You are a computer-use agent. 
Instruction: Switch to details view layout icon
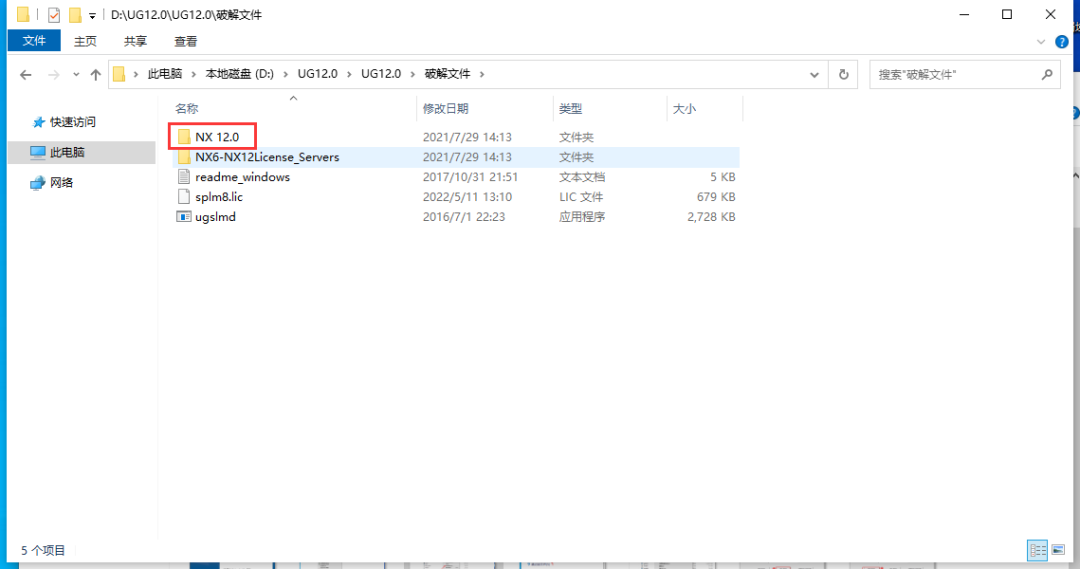(1037, 550)
